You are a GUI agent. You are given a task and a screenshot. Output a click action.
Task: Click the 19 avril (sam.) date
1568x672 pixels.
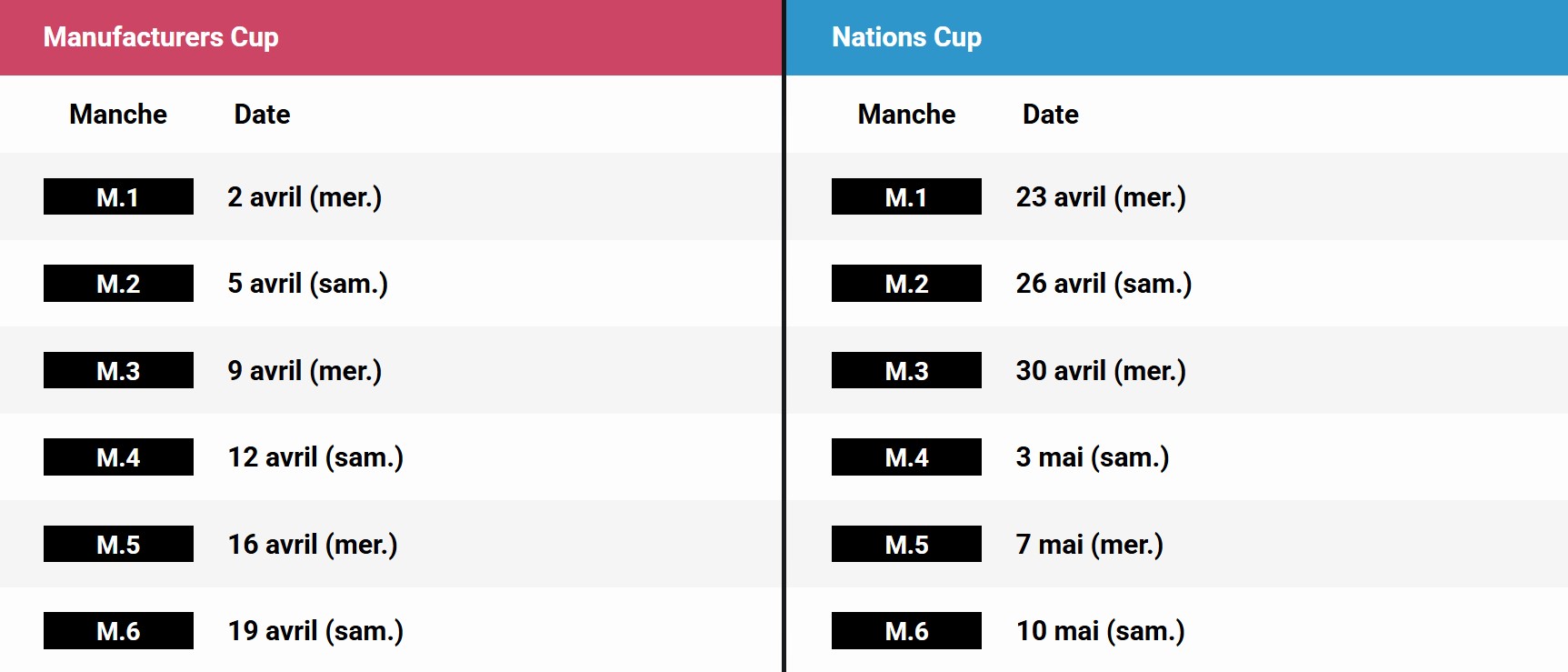(x=315, y=631)
